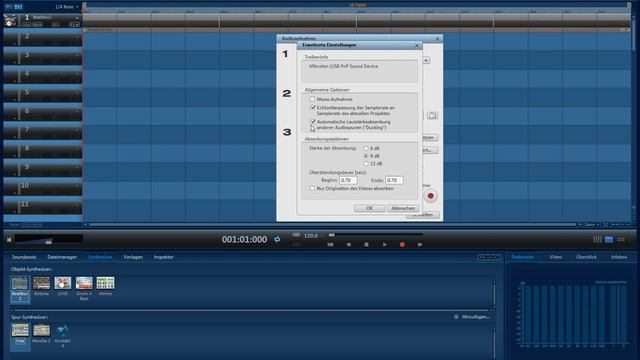640x360 pixels.
Task: Jump to project start button
Action: pyautogui.click(x=330, y=244)
